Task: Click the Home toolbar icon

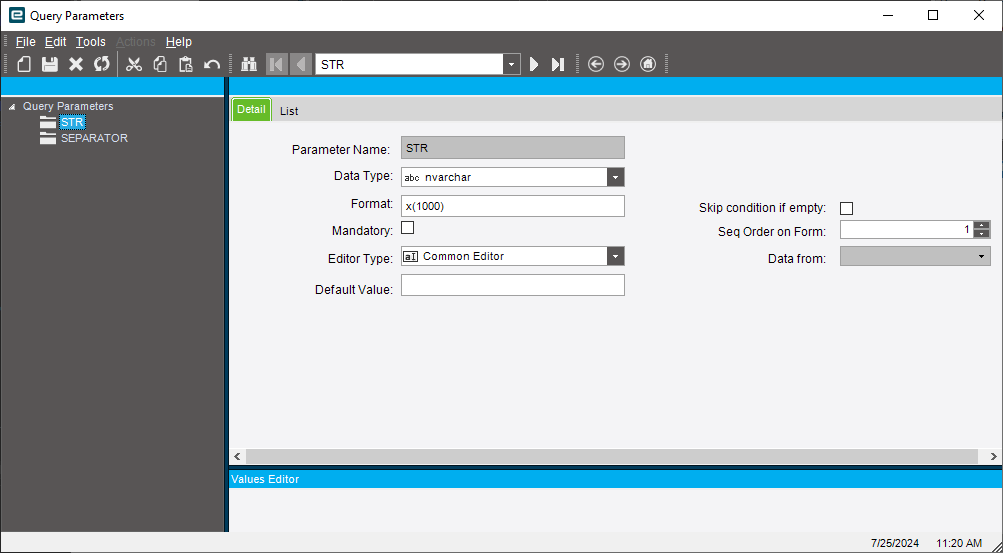Action: pos(648,64)
